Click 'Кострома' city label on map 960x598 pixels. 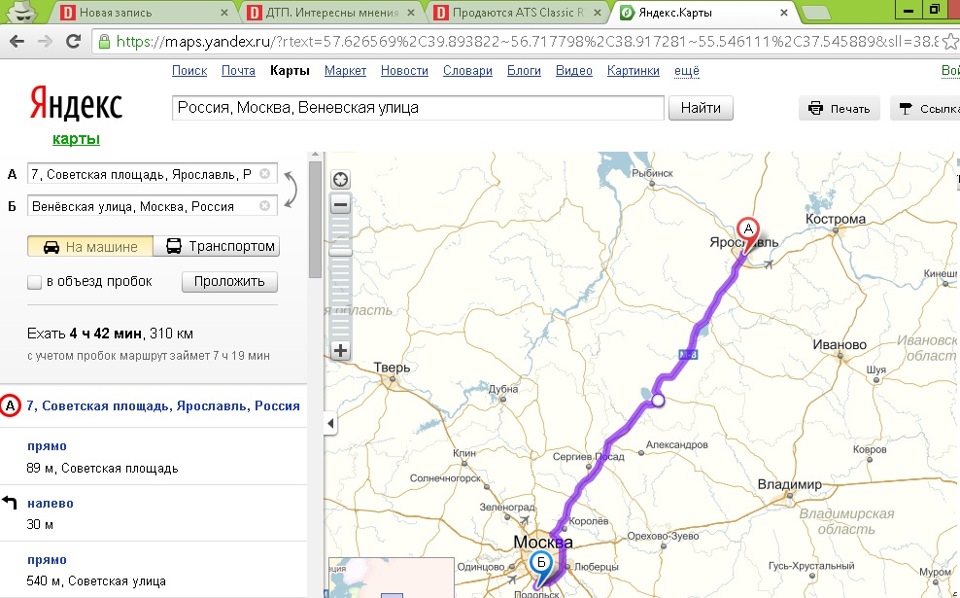click(835, 219)
